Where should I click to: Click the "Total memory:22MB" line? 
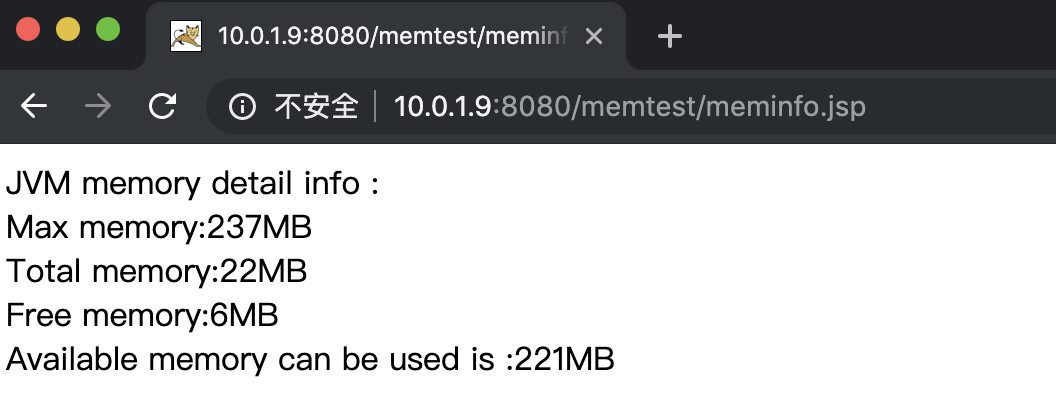point(156,271)
